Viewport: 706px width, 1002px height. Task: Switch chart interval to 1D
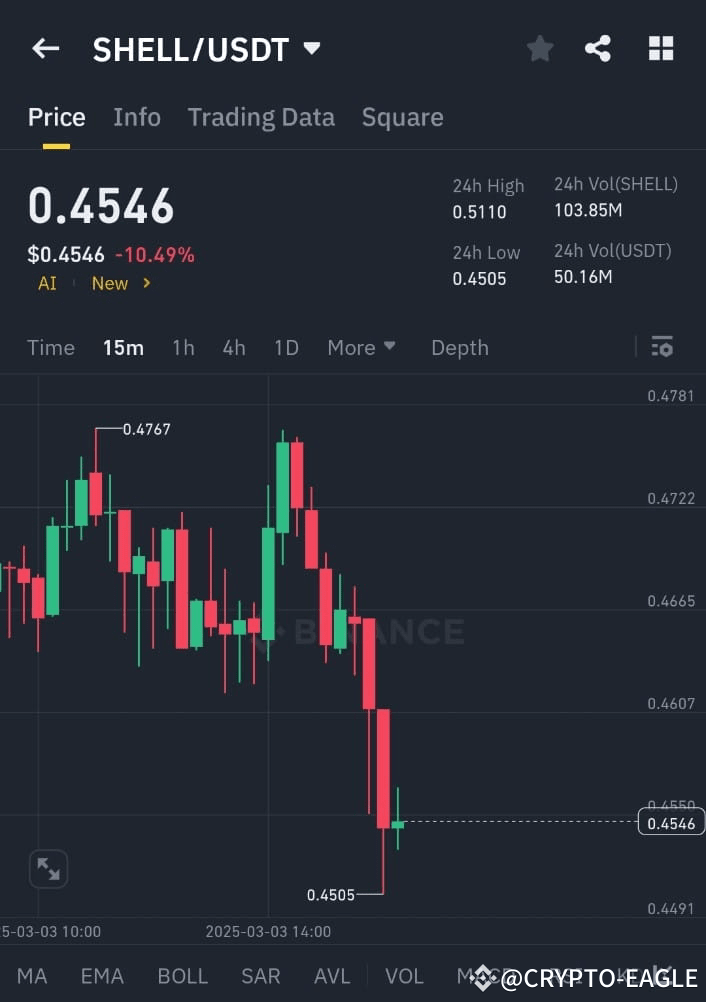pyautogui.click(x=286, y=347)
